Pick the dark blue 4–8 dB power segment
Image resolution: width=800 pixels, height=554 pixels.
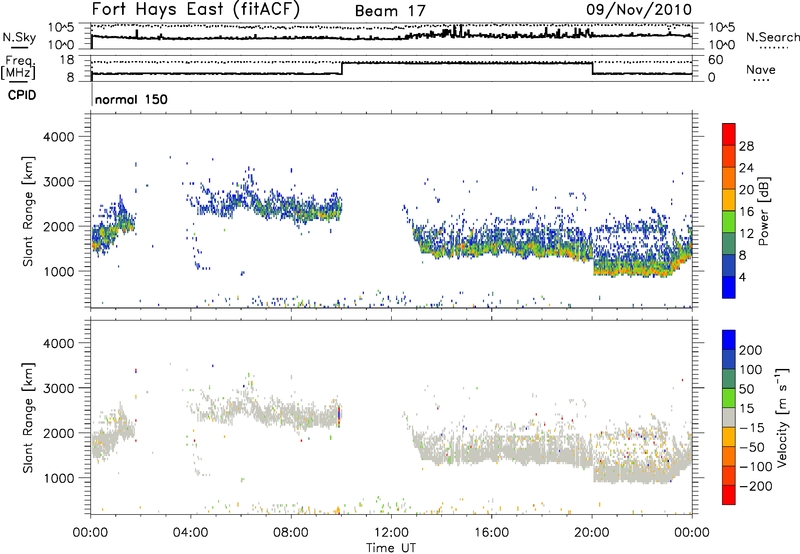pyautogui.click(x=729, y=265)
